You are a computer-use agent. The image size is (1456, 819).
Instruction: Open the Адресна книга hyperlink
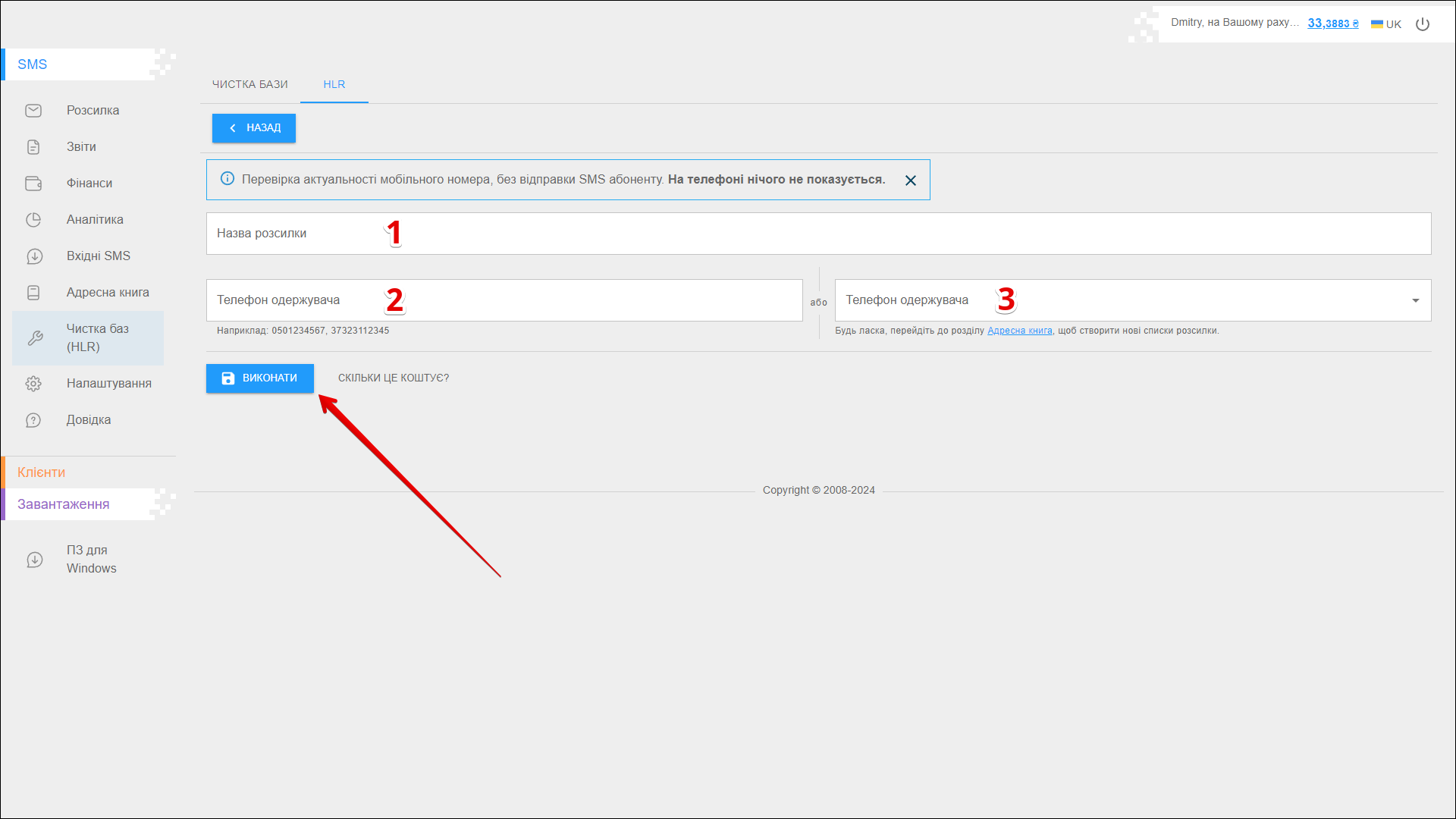coord(1019,331)
